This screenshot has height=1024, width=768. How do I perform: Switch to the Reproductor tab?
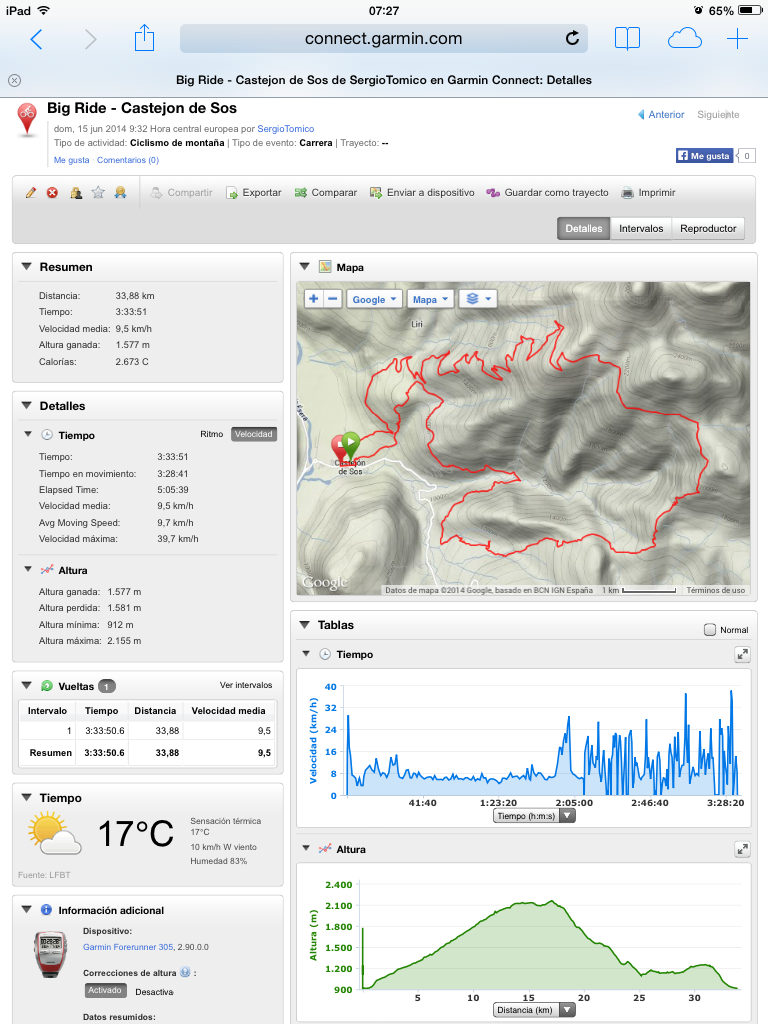click(x=708, y=229)
